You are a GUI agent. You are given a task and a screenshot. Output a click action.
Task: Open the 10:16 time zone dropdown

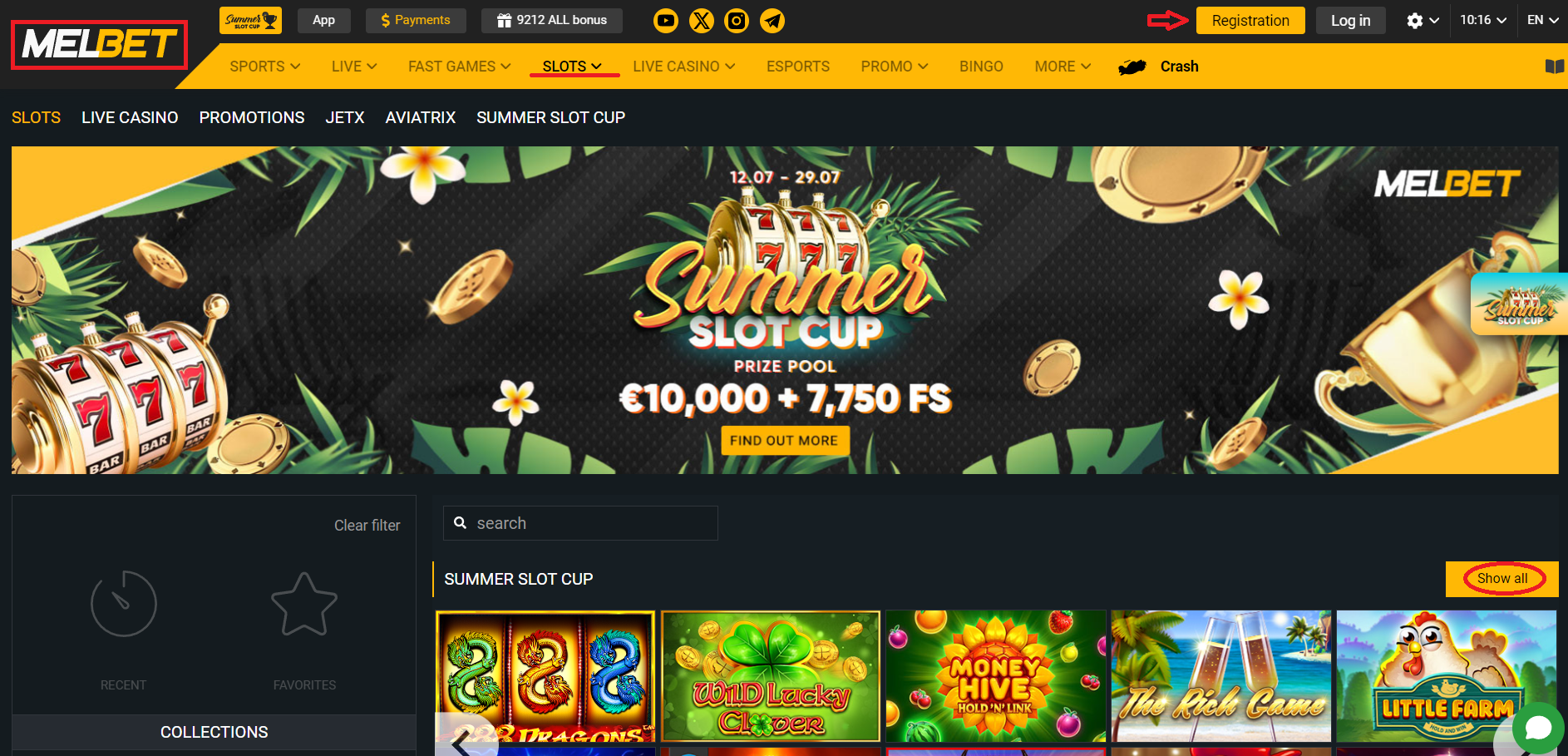pos(1483,20)
